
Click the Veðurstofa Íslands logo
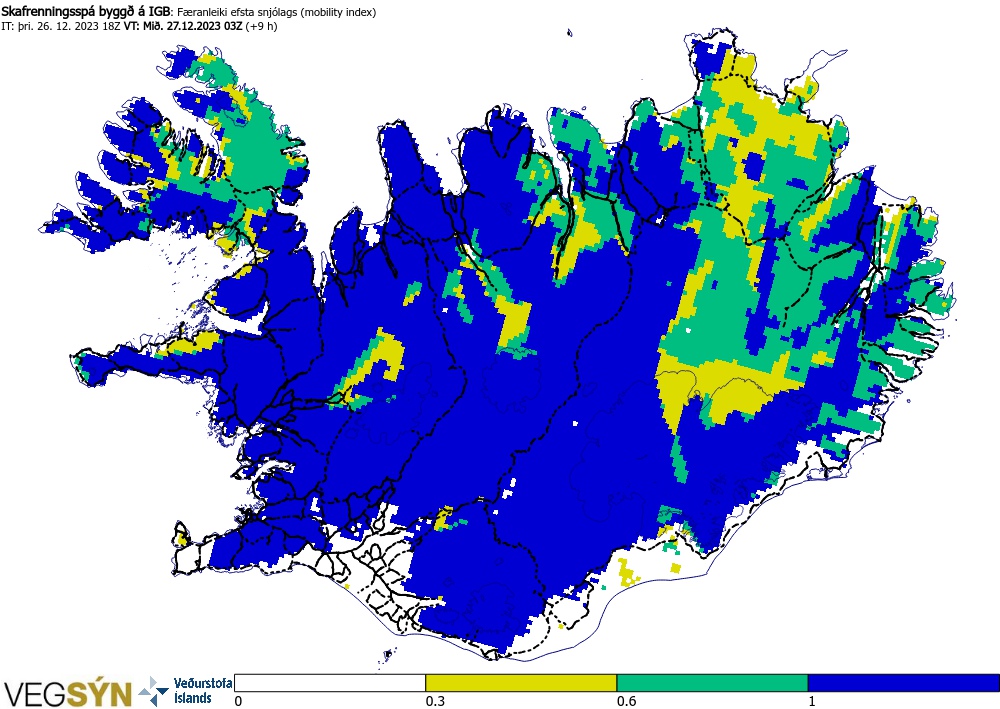pyautogui.click(x=186, y=691)
